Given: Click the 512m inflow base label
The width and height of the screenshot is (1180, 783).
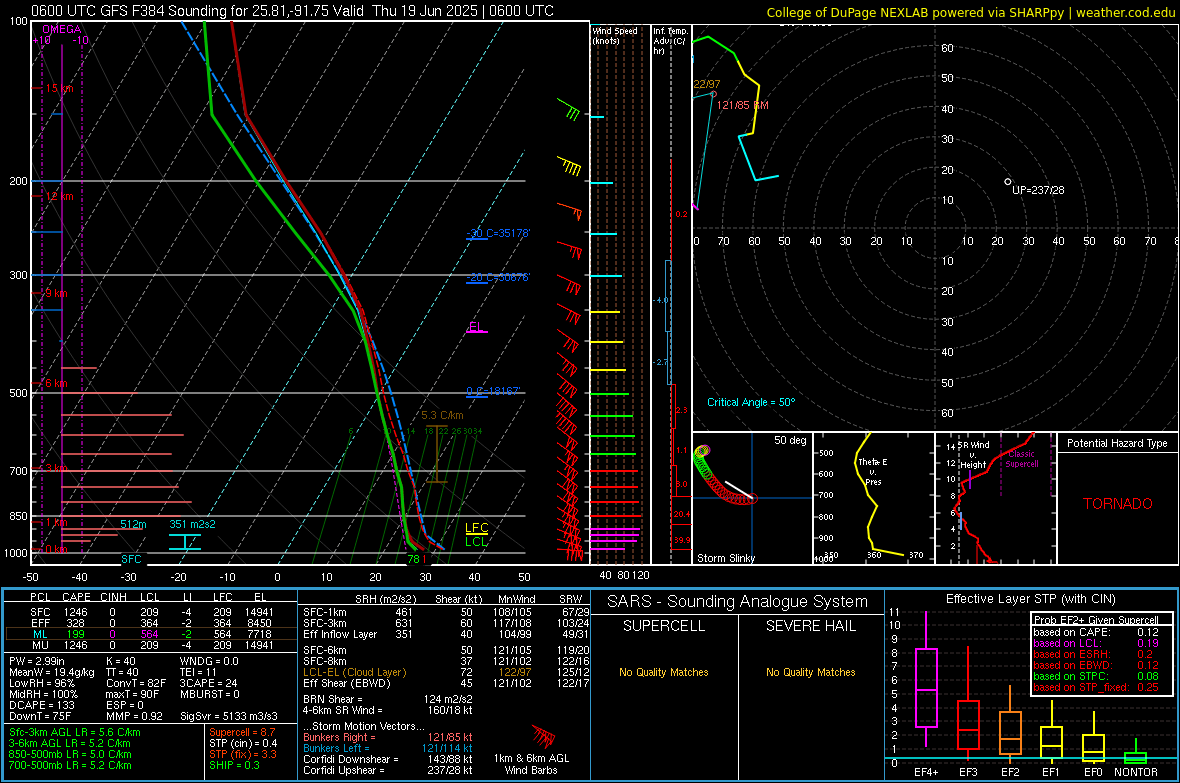Looking at the screenshot, I should [133, 524].
